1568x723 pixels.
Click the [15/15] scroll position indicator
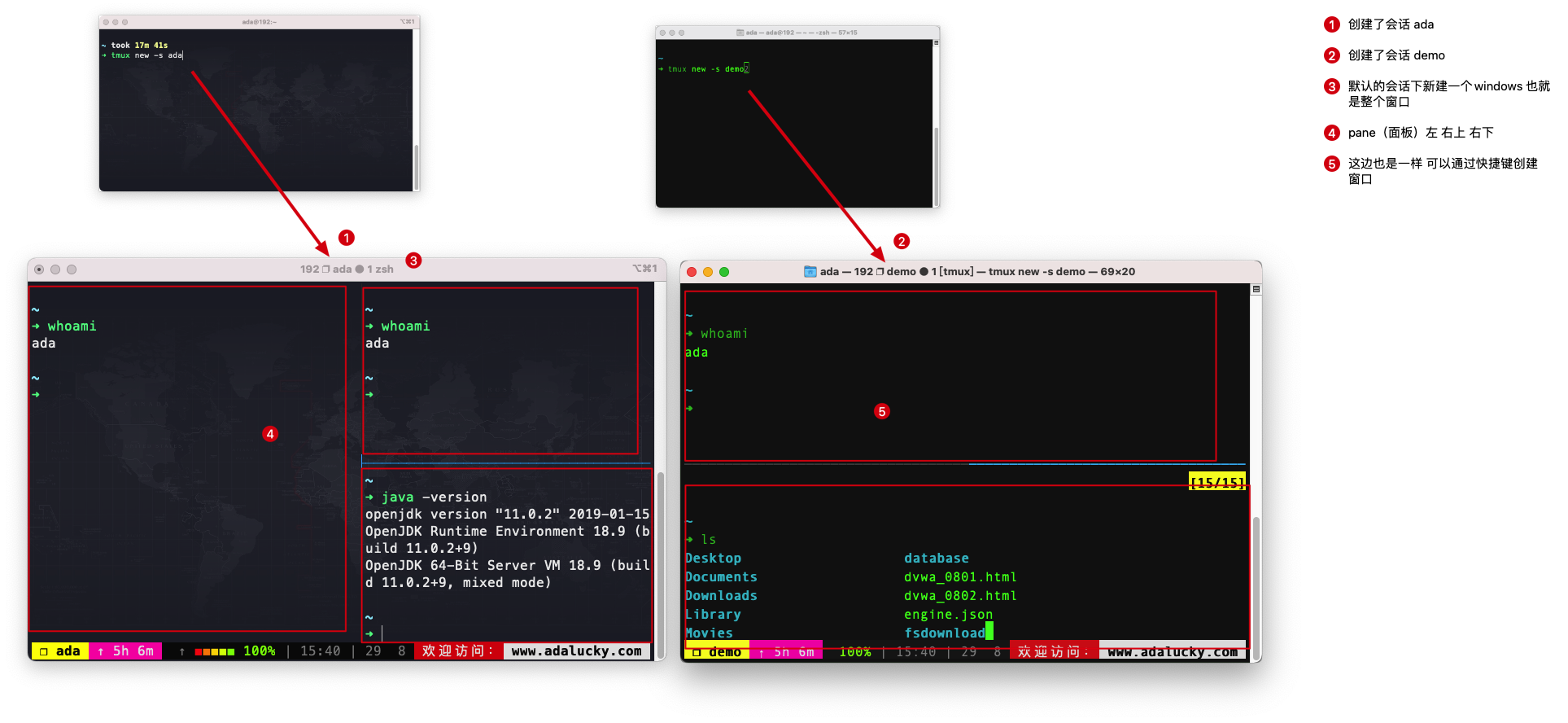(1216, 482)
